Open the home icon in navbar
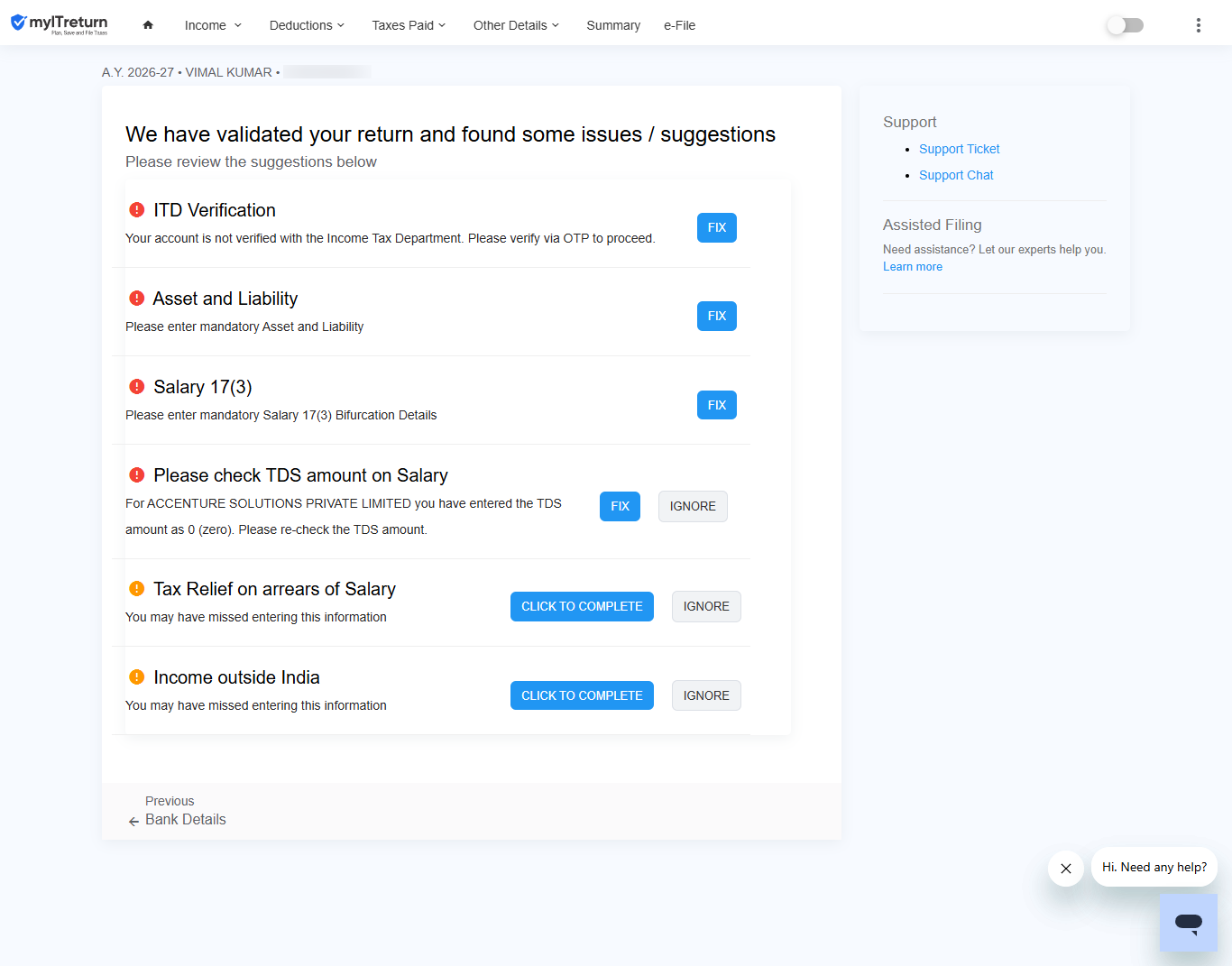The image size is (1232, 966). [148, 25]
